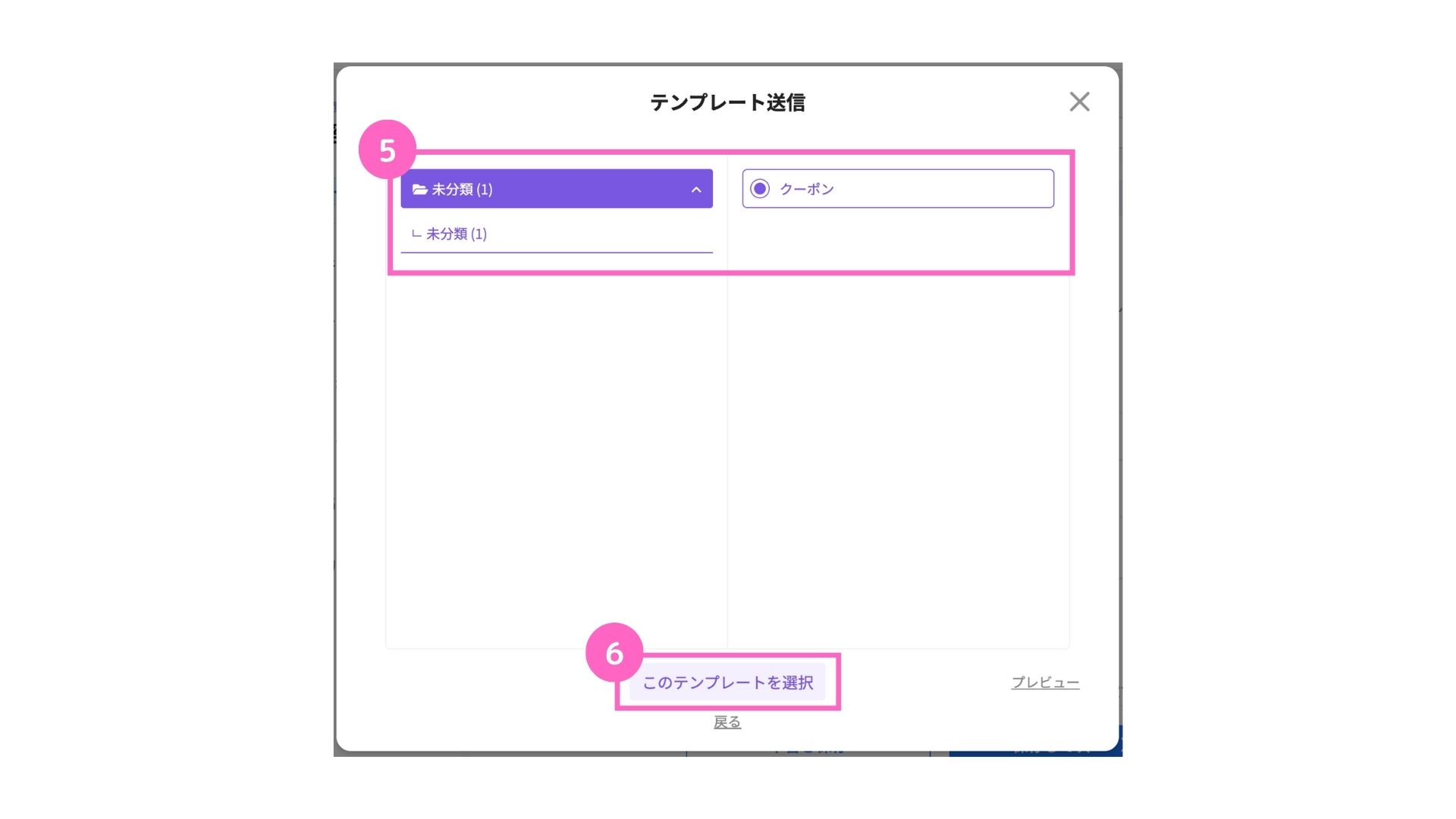1456x819 pixels.
Task: Click the クーポン template label text
Action: 807,189
